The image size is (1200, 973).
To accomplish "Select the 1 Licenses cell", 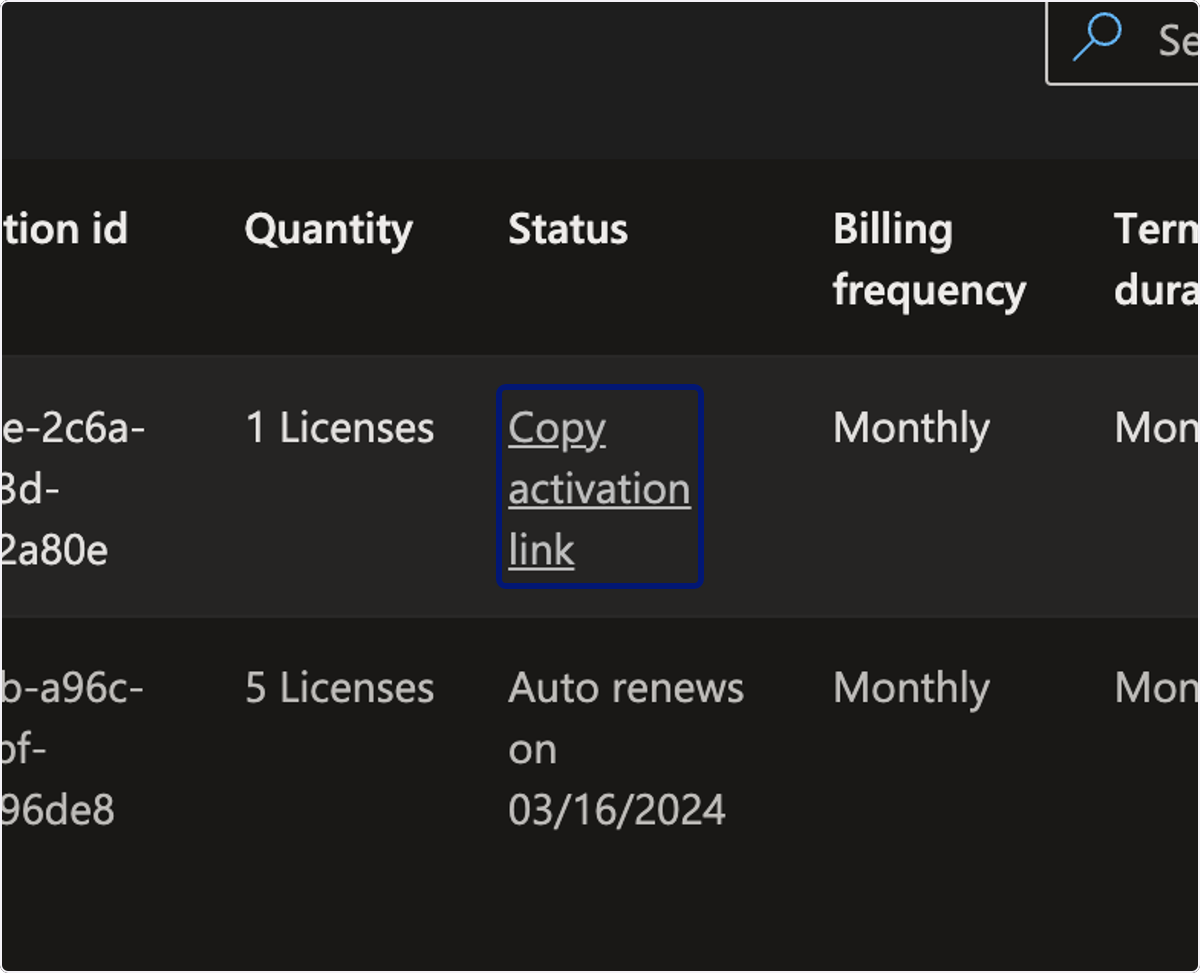I will [340, 428].
